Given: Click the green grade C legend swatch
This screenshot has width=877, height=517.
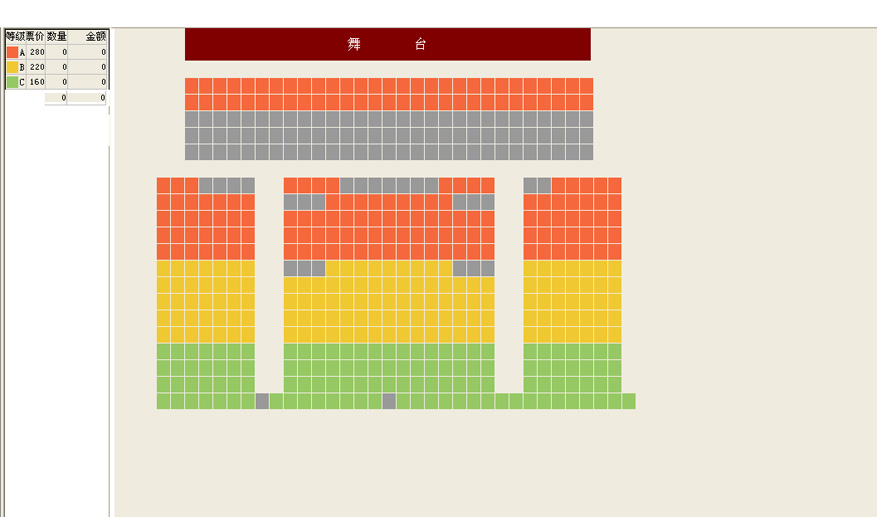Looking at the screenshot, I should 12,82.
